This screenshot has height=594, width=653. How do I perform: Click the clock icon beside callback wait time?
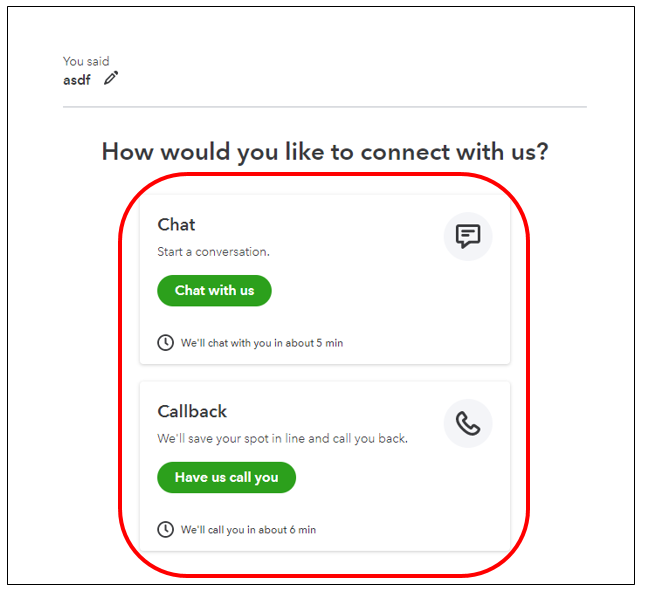click(165, 529)
